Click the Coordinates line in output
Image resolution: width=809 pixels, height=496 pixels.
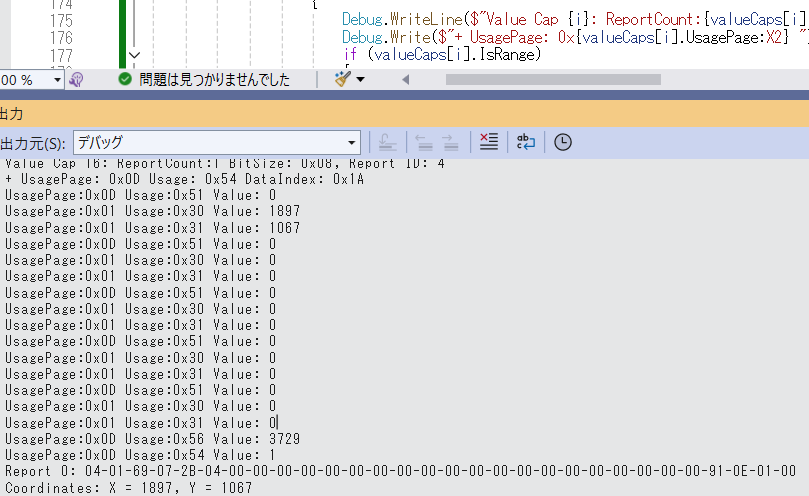coord(128,487)
